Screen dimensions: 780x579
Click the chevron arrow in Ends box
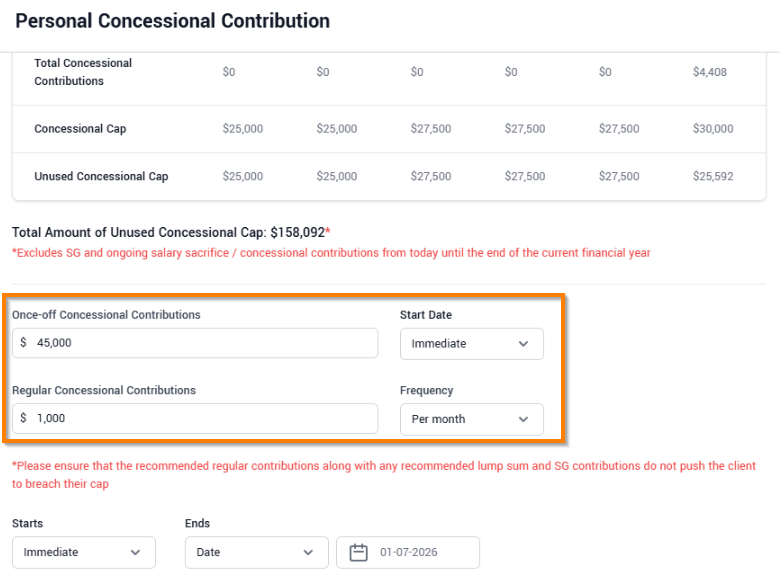pos(308,552)
